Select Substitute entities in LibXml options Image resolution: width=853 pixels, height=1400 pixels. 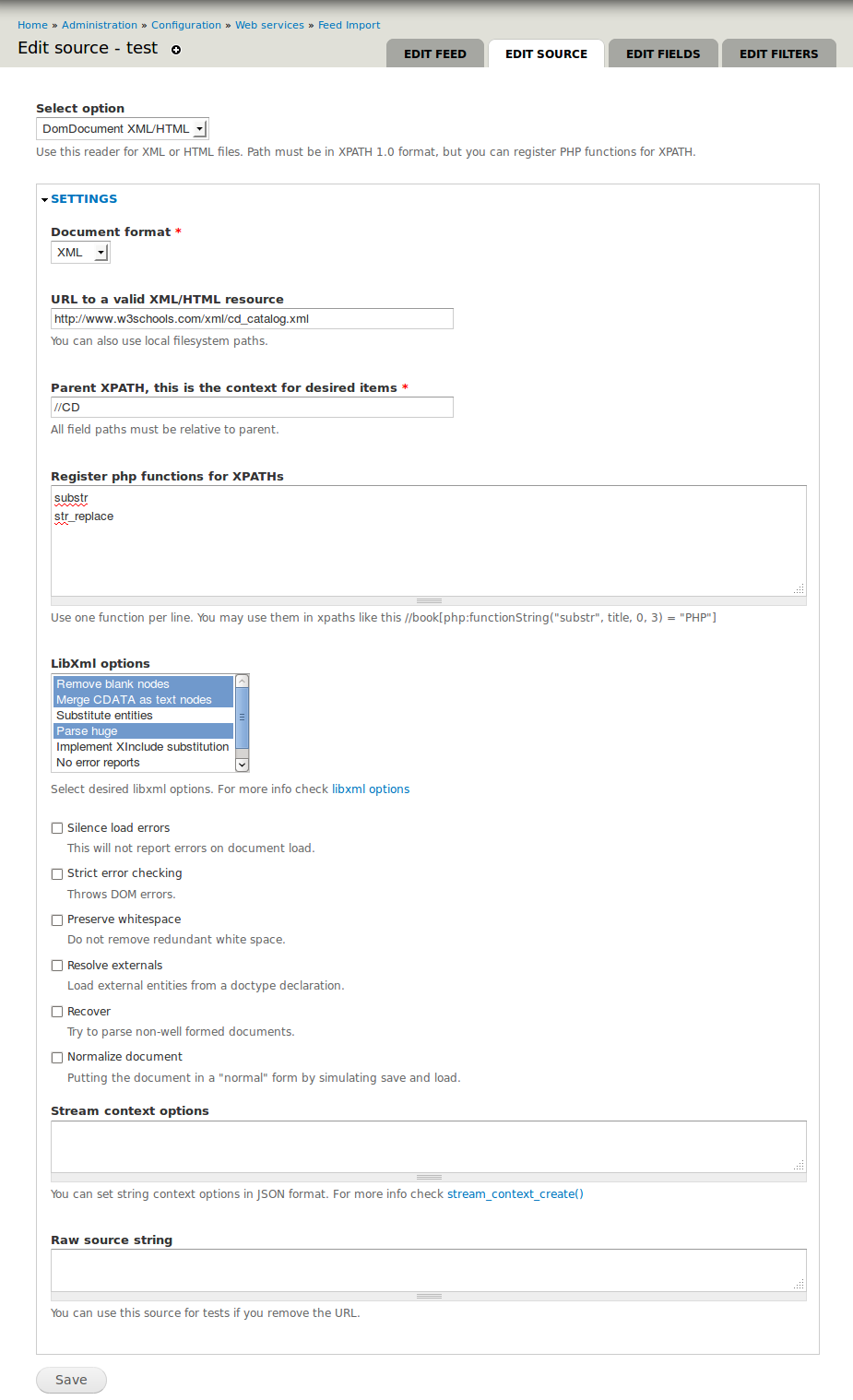(104, 716)
